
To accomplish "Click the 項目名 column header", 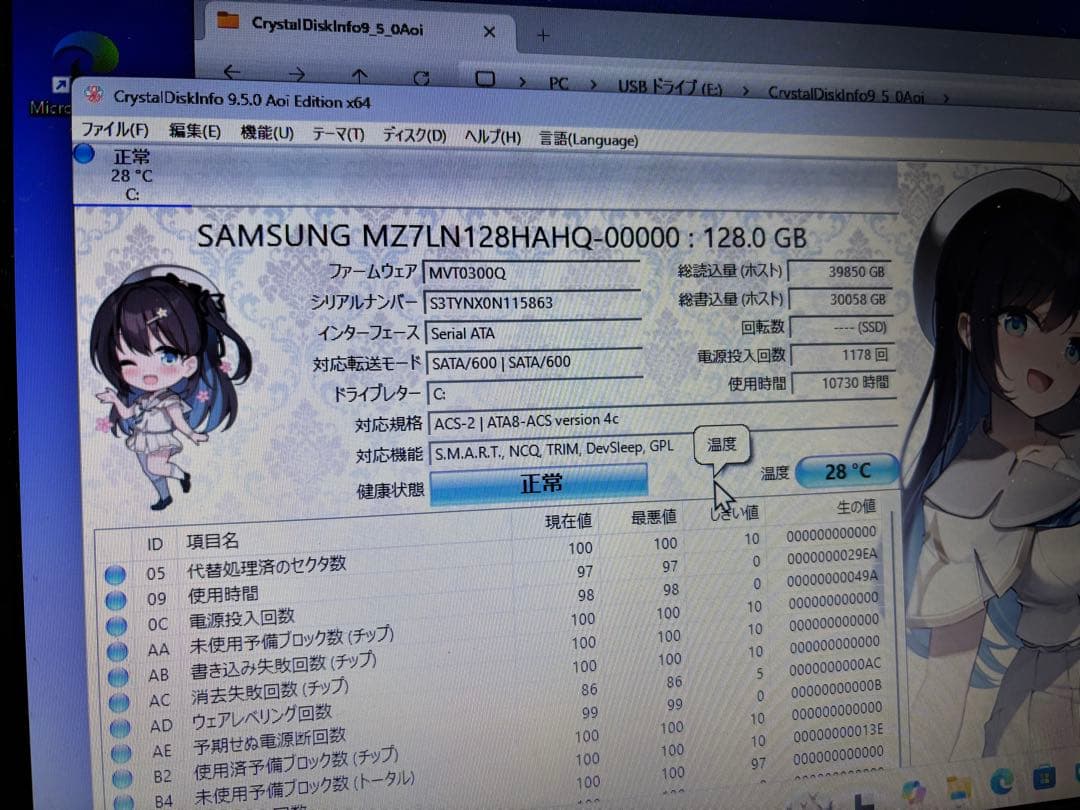I will point(212,541).
